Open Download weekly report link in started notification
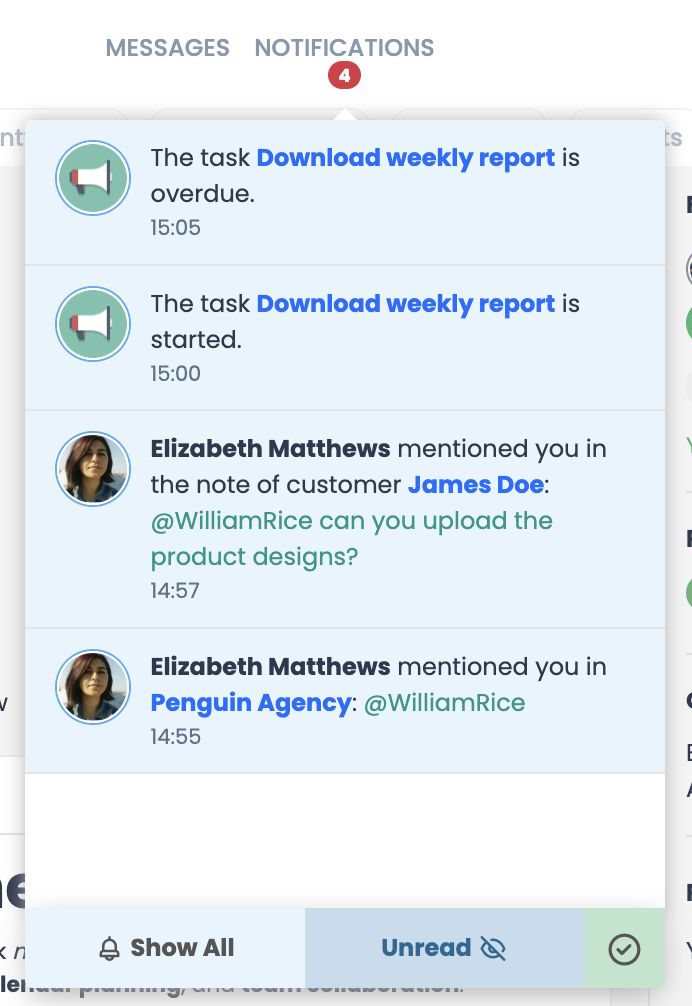The width and height of the screenshot is (692, 1006). point(405,304)
